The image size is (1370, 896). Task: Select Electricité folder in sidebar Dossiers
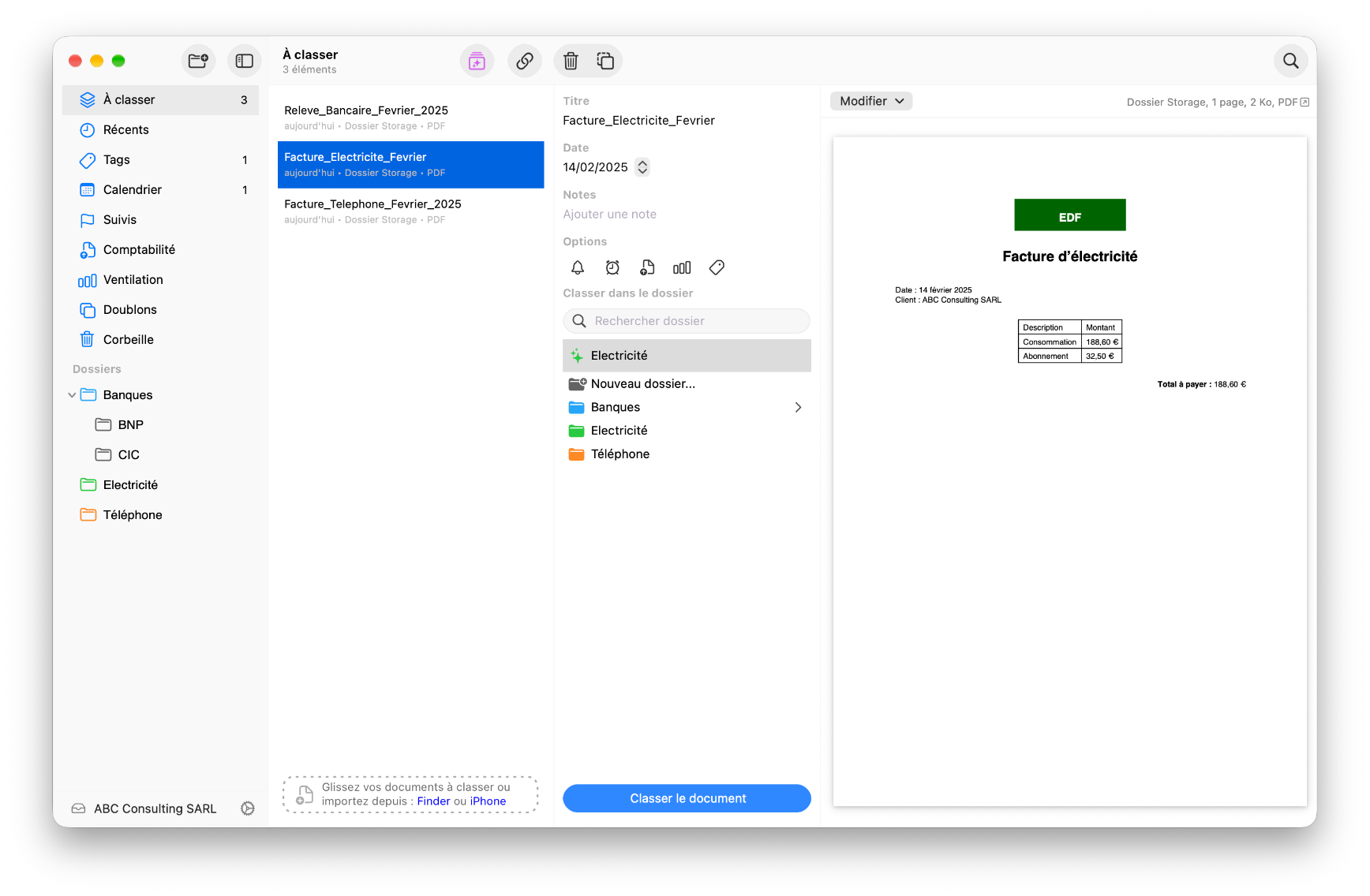160,485
